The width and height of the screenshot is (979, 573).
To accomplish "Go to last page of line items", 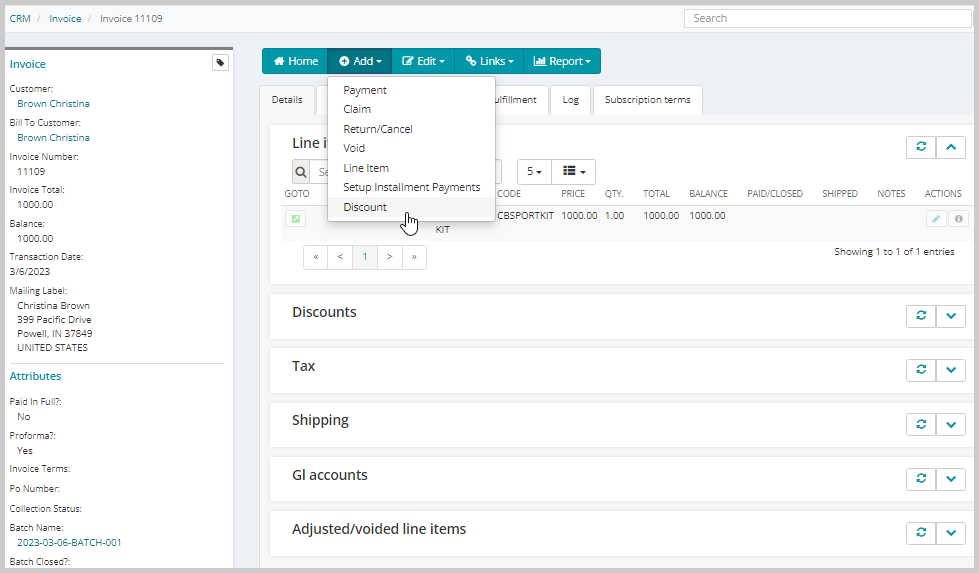I will click(414, 257).
